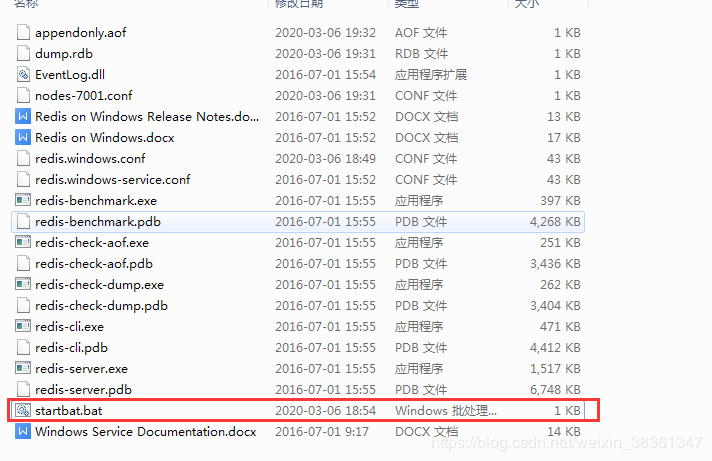The image size is (712, 461).
Task: Click the redis-benchmark.pdb file icon
Action: click(23, 222)
